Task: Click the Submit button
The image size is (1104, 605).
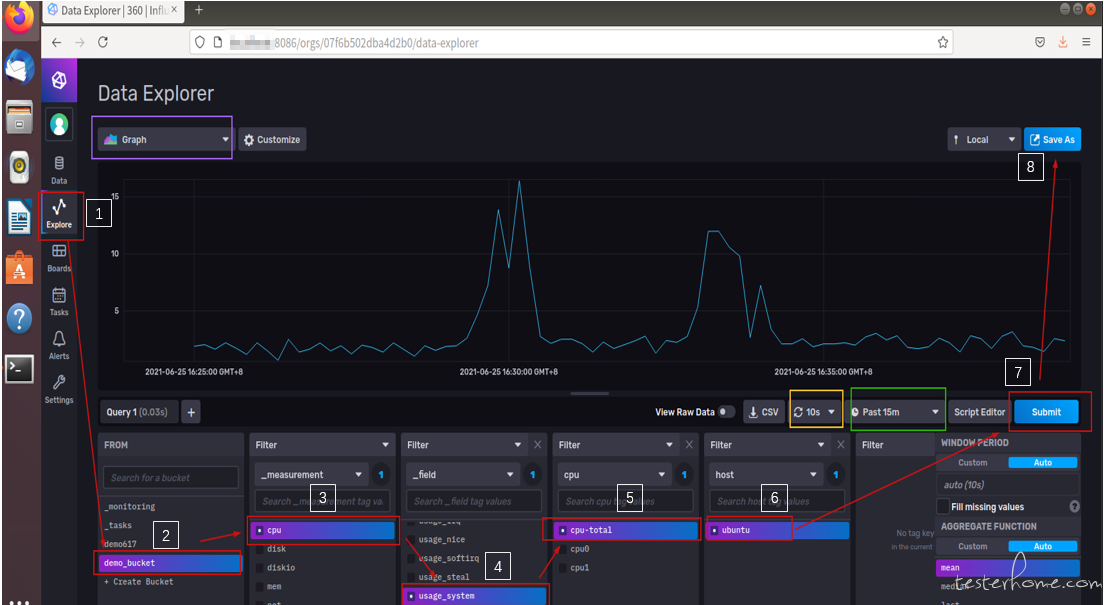Action: pyautogui.click(x=1046, y=412)
